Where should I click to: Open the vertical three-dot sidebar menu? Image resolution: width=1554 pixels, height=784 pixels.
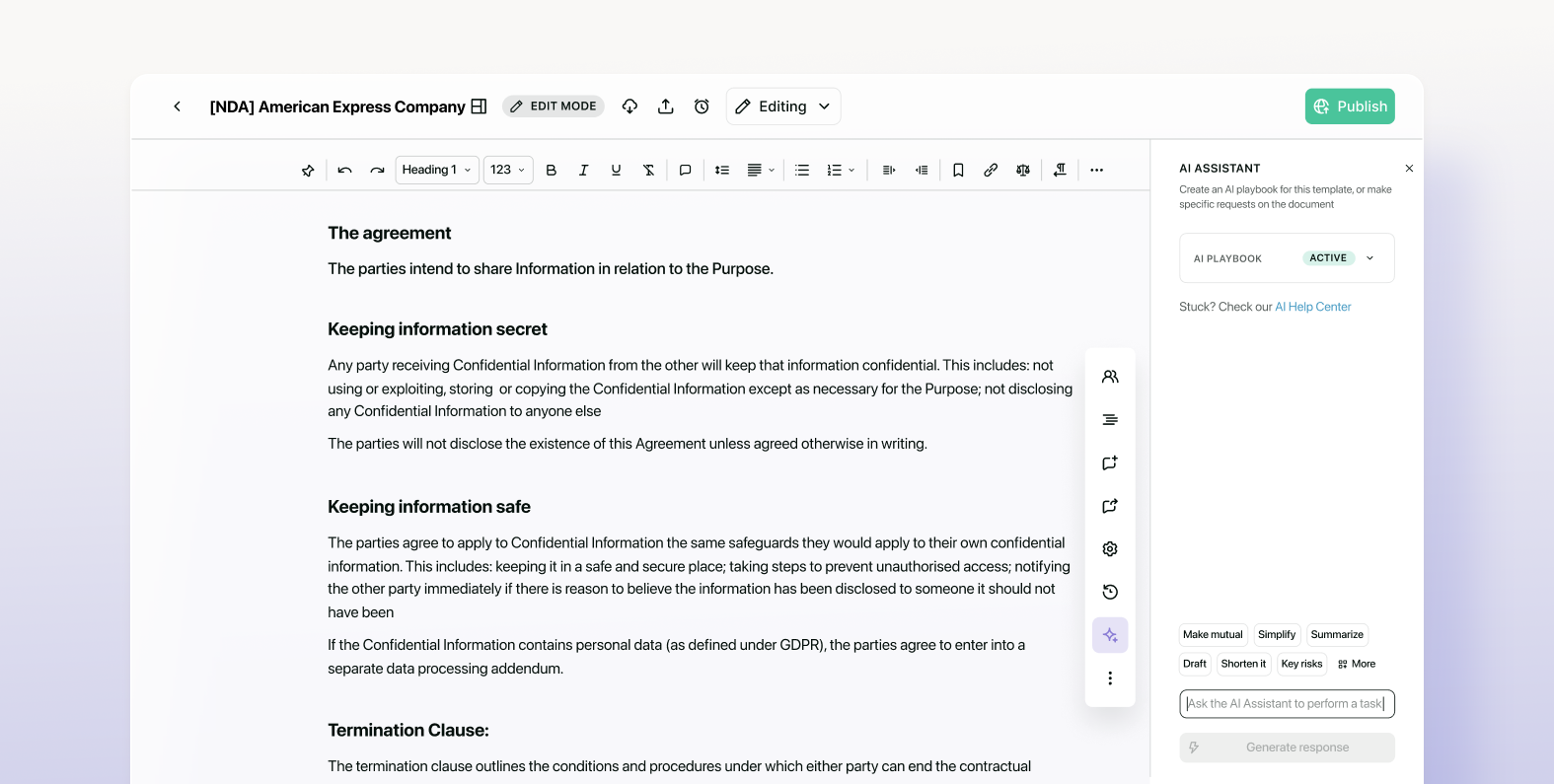point(1110,678)
